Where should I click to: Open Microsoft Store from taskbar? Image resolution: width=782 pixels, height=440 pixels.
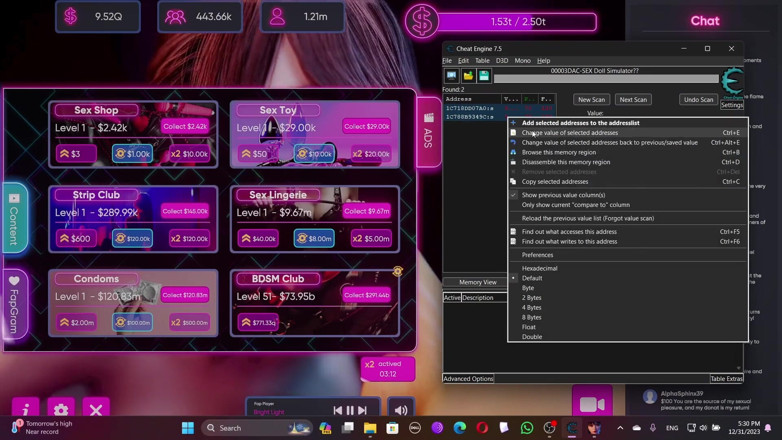click(x=392, y=428)
